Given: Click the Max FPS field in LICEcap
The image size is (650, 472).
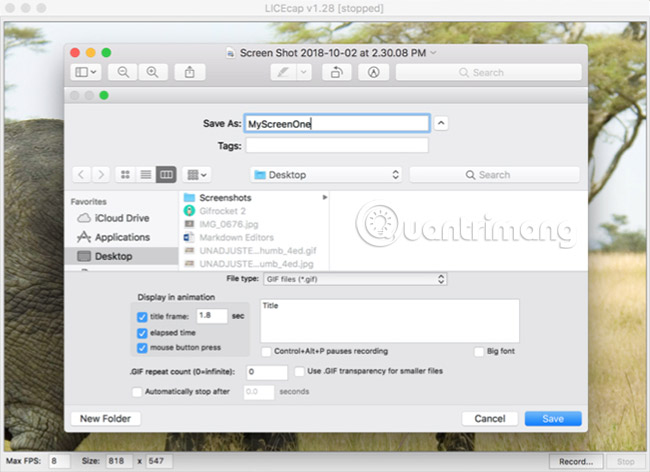Looking at the screenshot, I should click(x=59, y=461).
